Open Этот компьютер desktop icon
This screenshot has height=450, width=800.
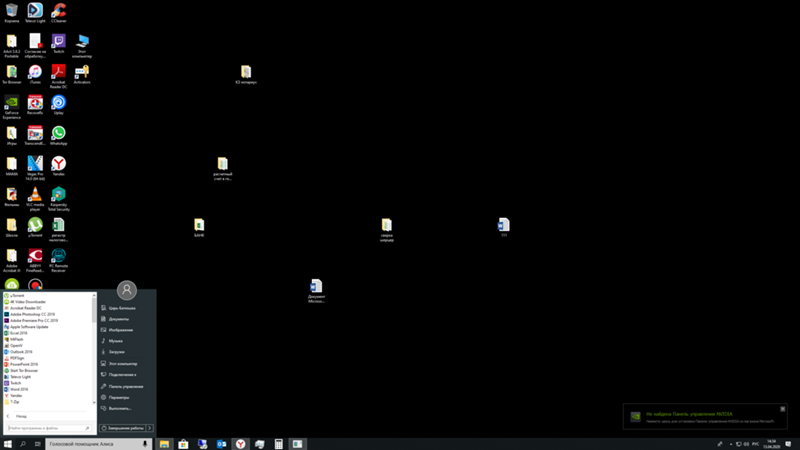click(82, 45)
